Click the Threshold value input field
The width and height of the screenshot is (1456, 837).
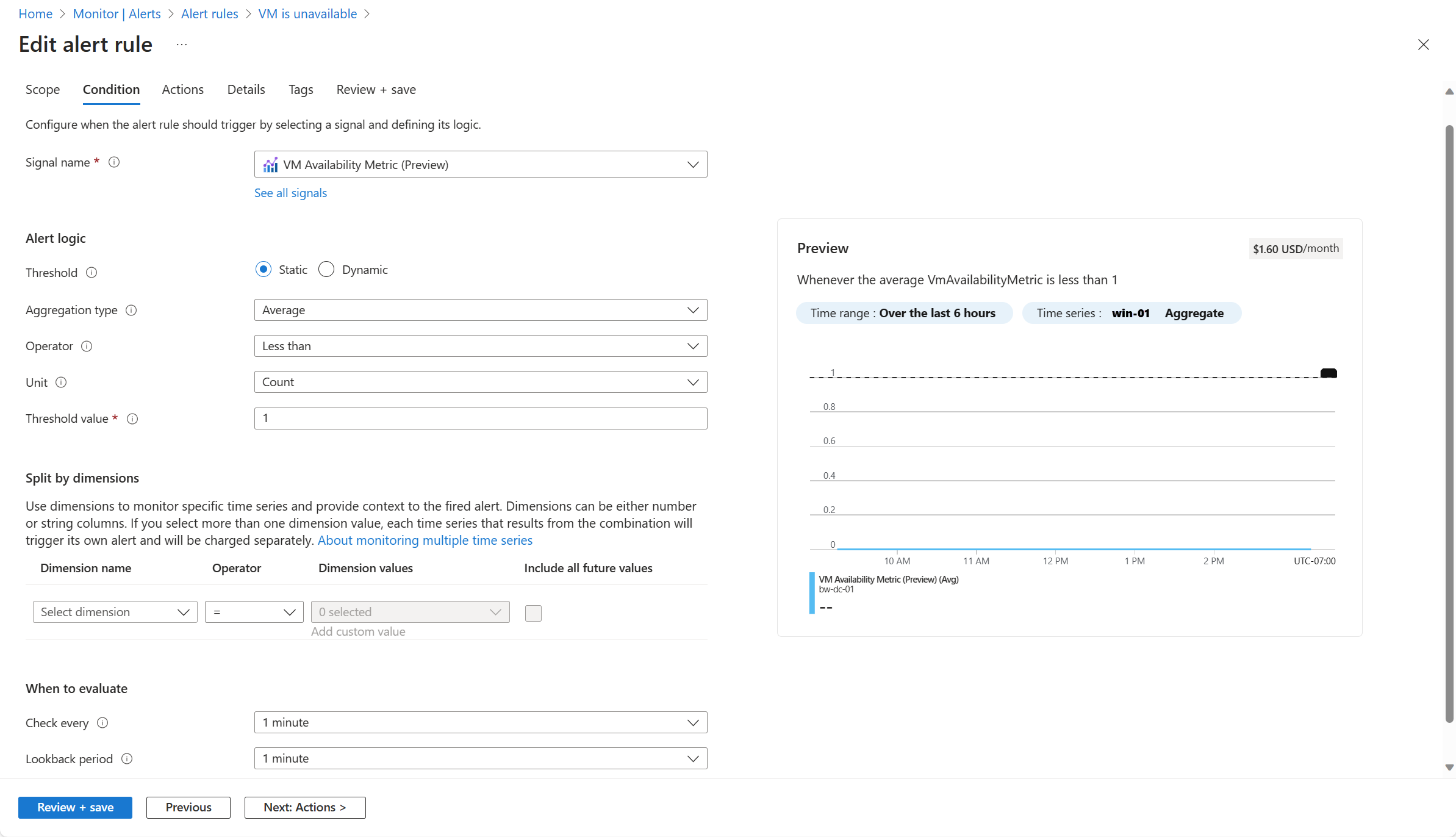(x=480, y=419)
